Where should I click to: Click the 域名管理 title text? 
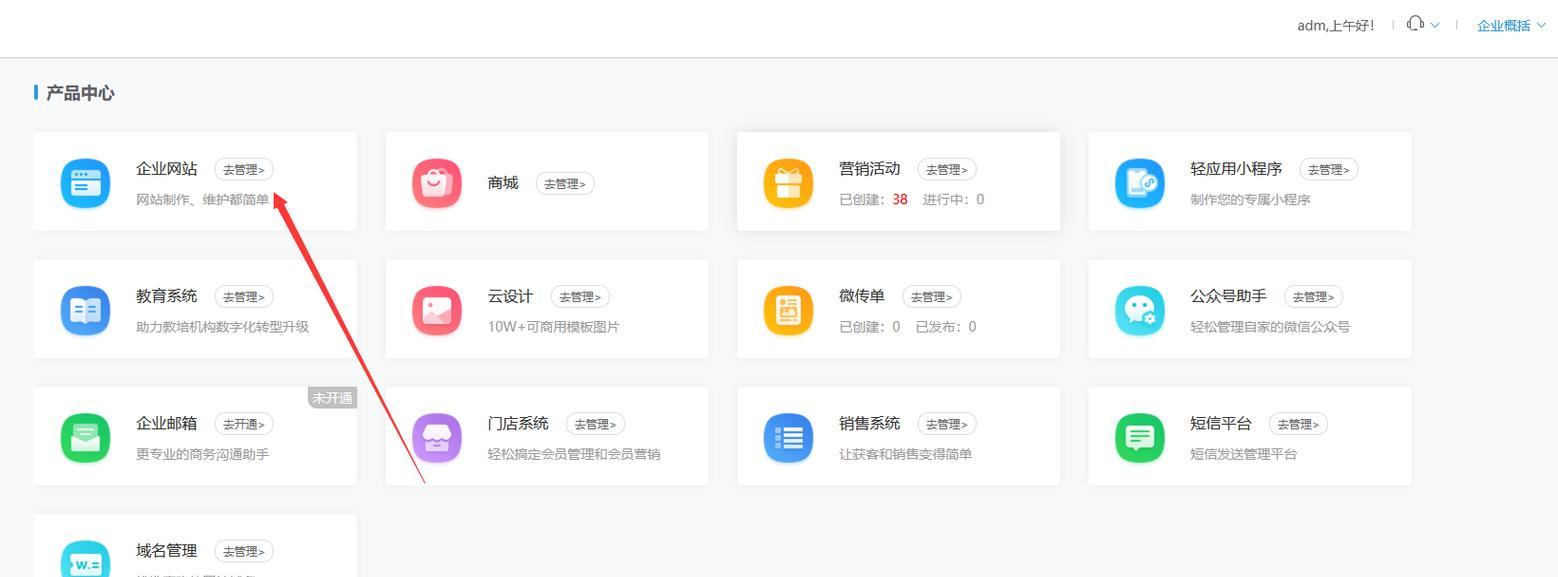[x=166, y=550]
